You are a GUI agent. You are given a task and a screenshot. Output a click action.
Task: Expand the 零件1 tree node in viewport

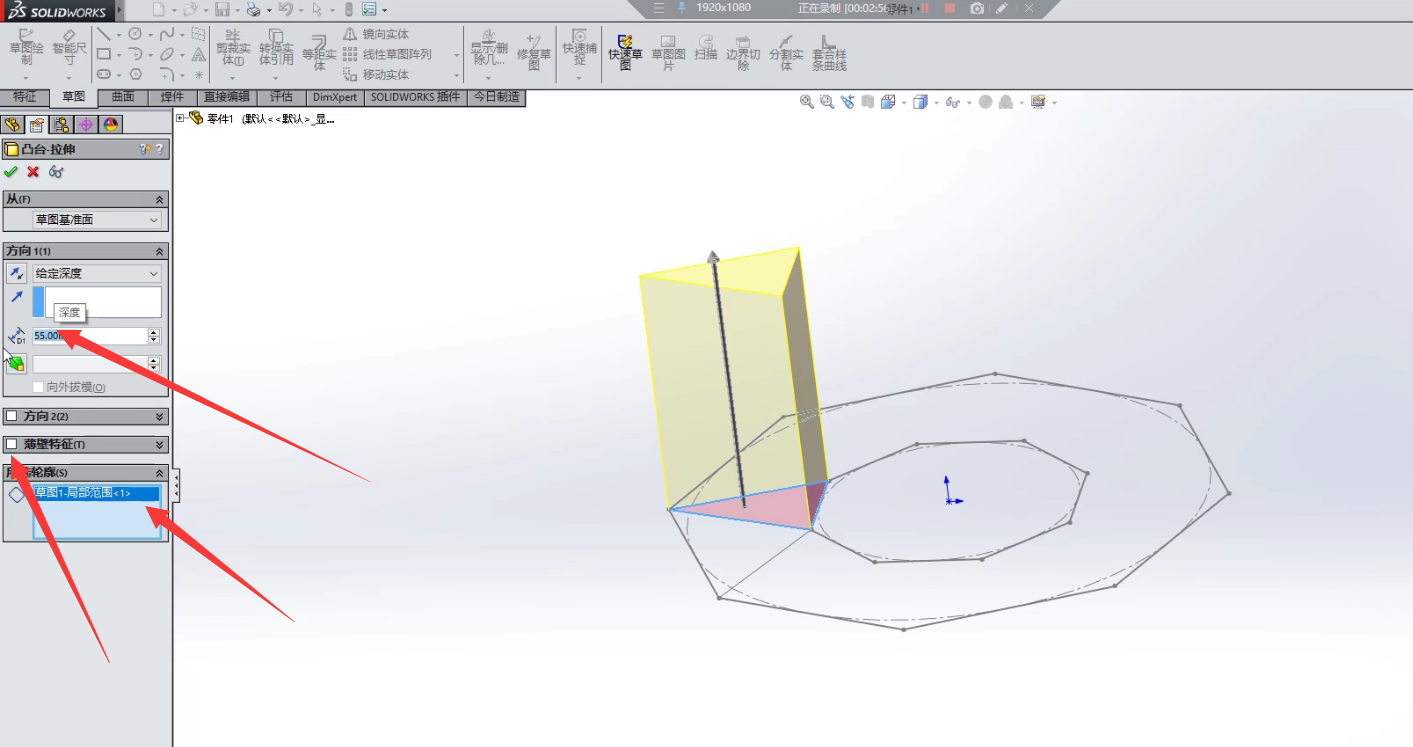point(180,118)
